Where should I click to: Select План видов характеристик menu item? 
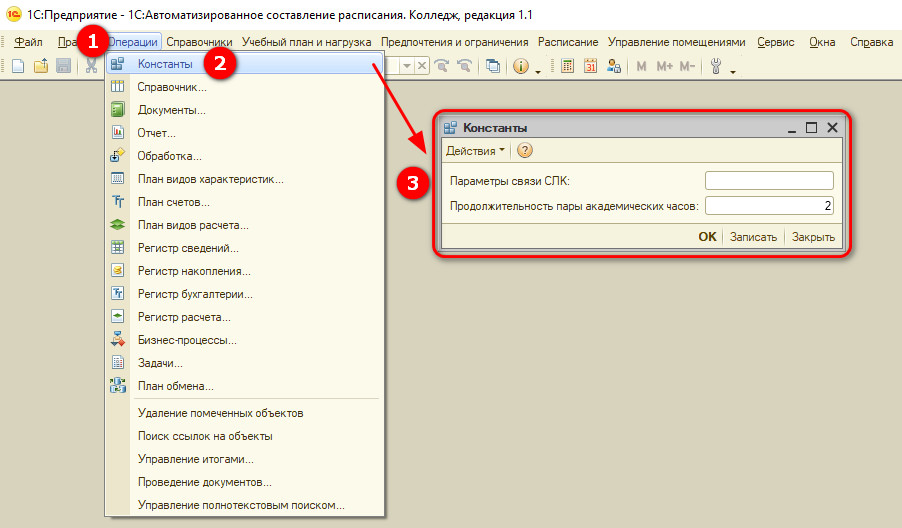click(x=244, y=179)
